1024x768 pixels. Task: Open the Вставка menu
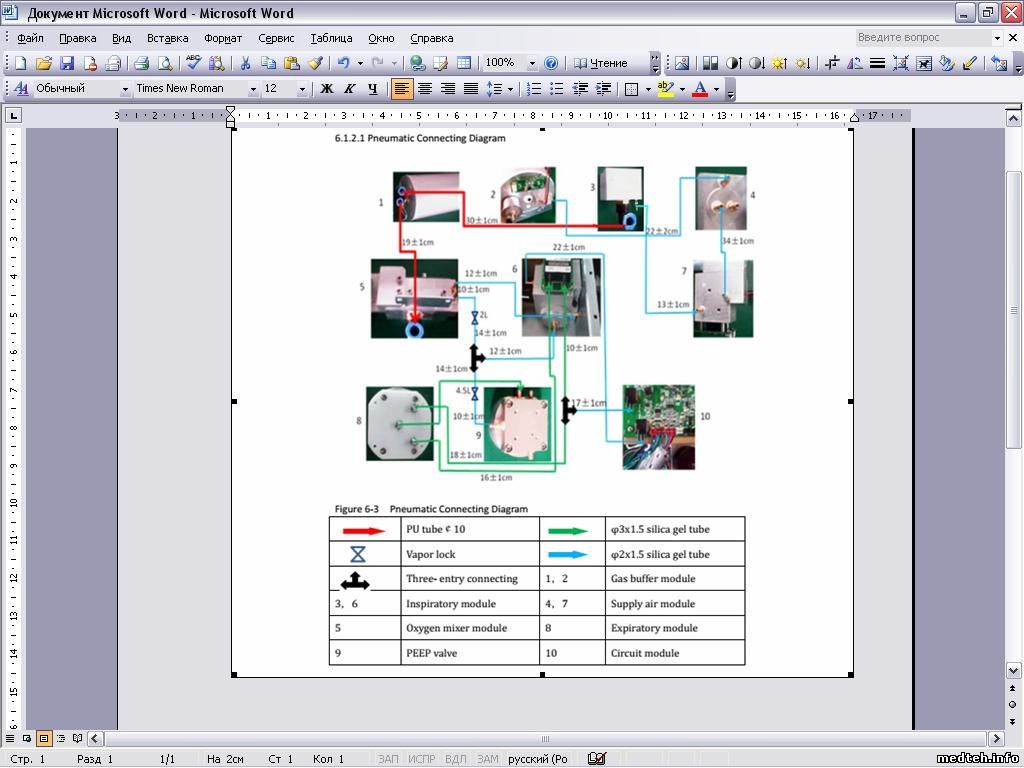167,38
